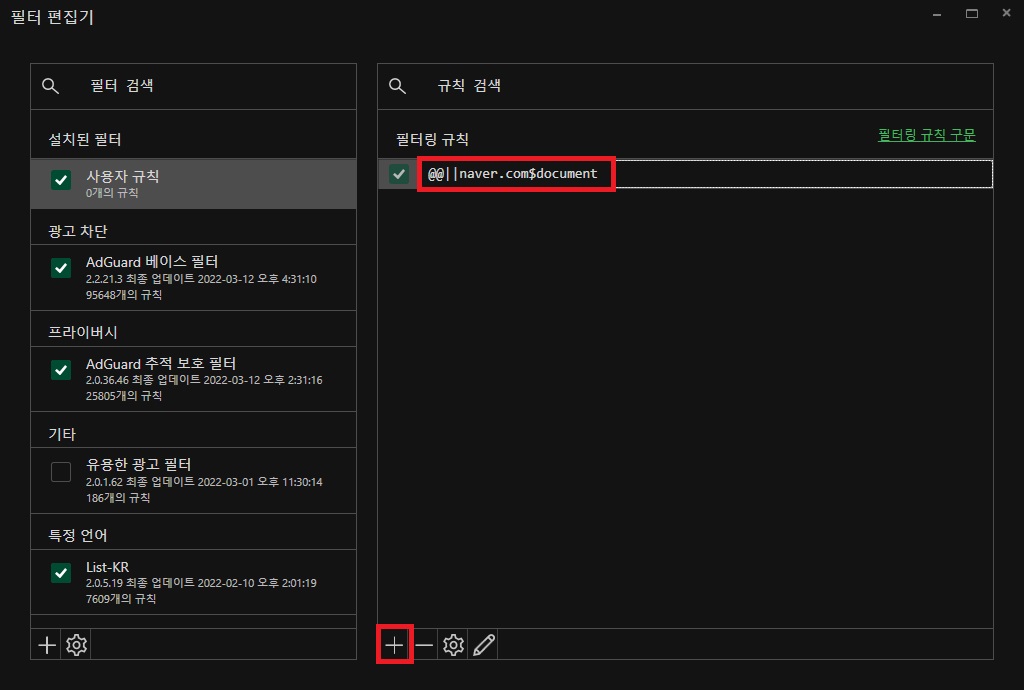
Task: Click inside the naver.com rule text field
Action: tap(700, 173)
